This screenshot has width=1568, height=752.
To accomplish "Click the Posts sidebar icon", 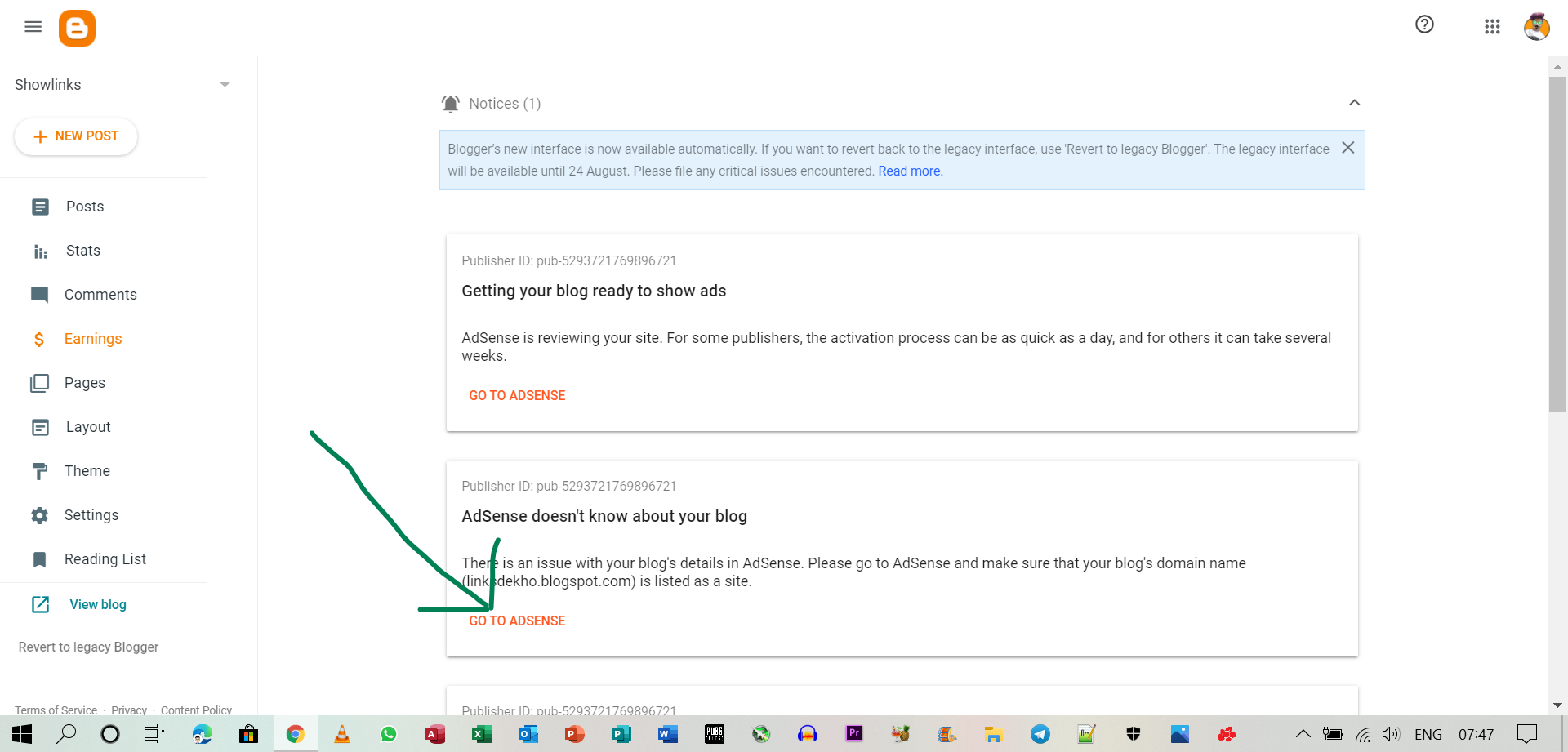I will 40,207.
